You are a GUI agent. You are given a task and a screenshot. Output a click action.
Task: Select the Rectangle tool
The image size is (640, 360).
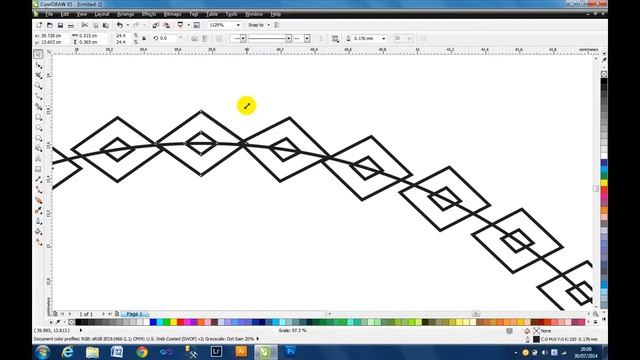[38, 118]
